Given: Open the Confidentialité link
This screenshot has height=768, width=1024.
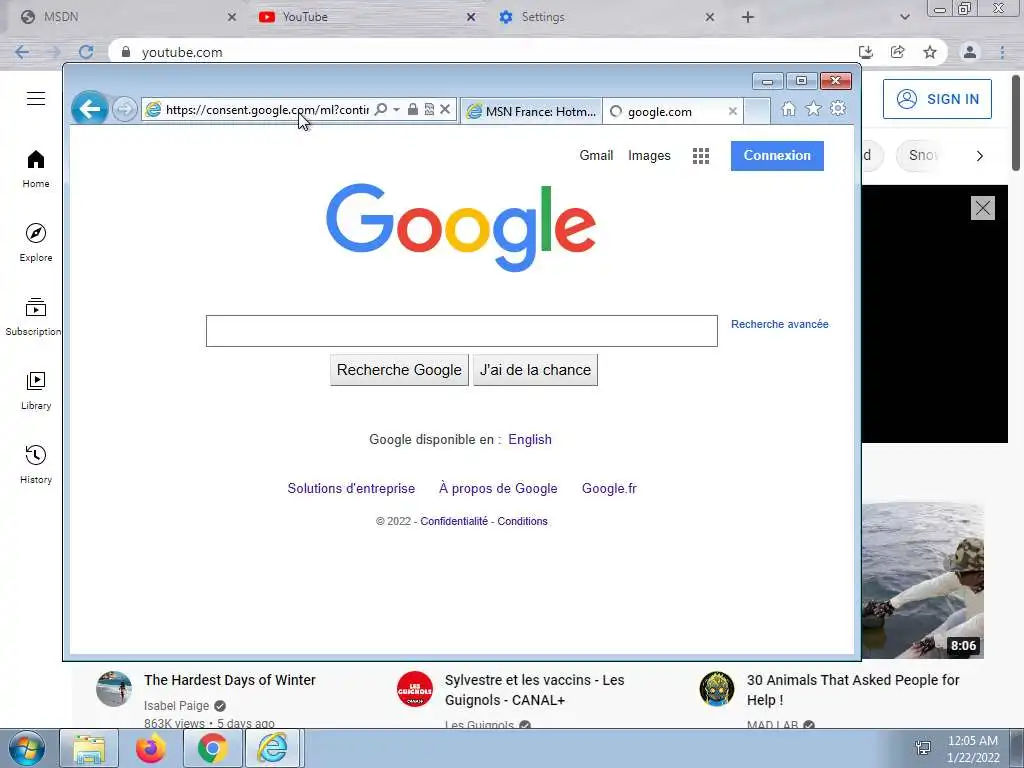Looking at the screenshot, I should point(454,521).
